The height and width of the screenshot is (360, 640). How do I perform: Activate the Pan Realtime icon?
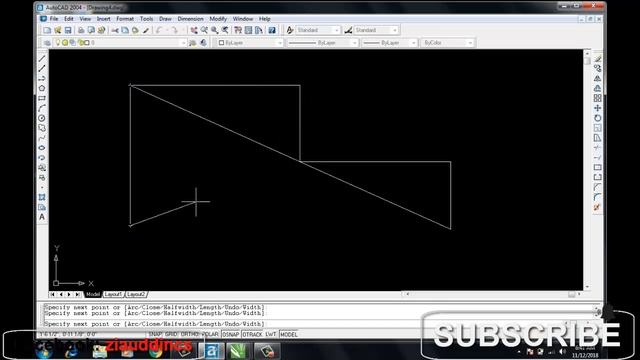pos(194,30)
